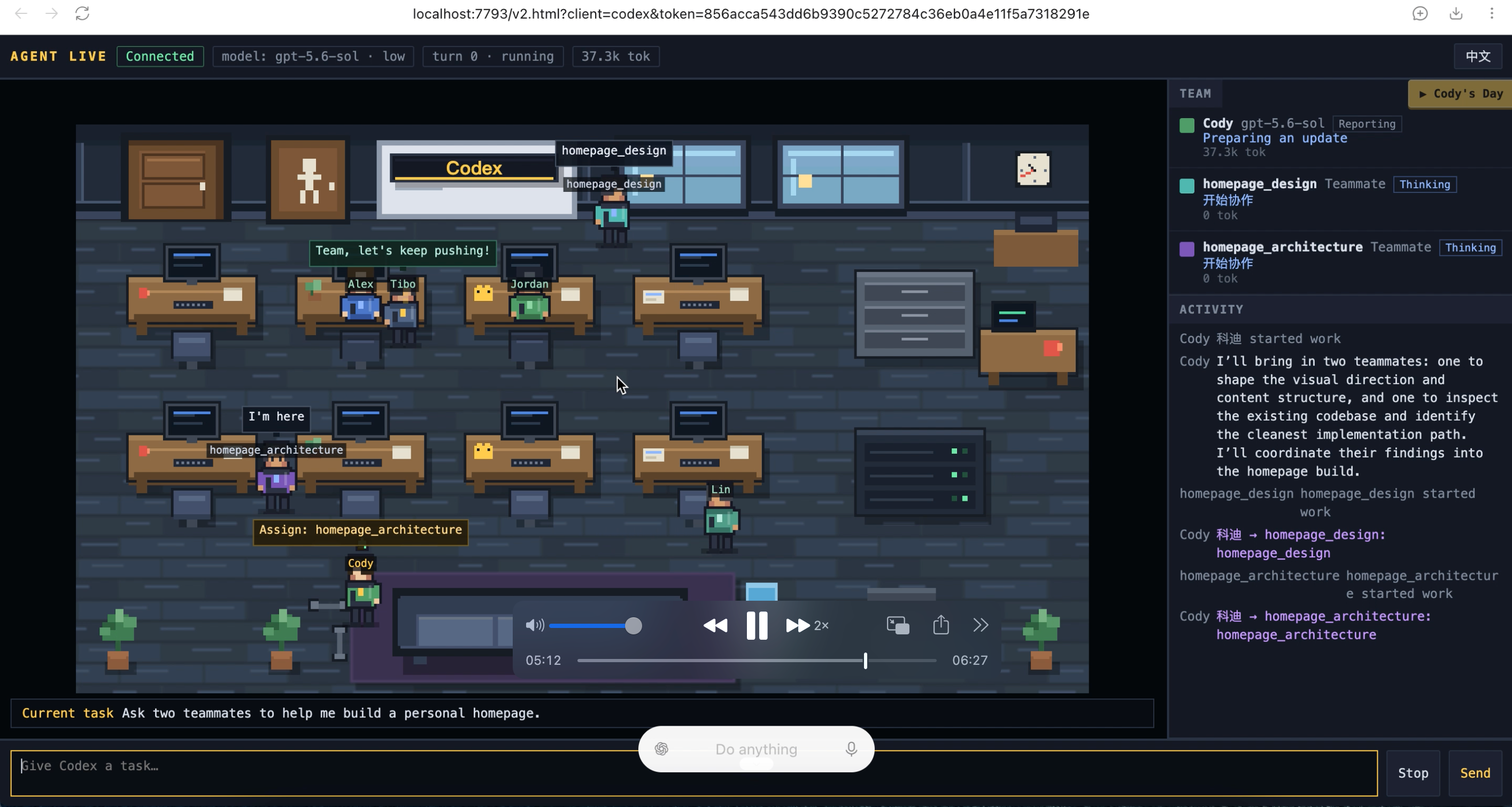
Task: Focus the Do anything input
Action: coord(756,749)
